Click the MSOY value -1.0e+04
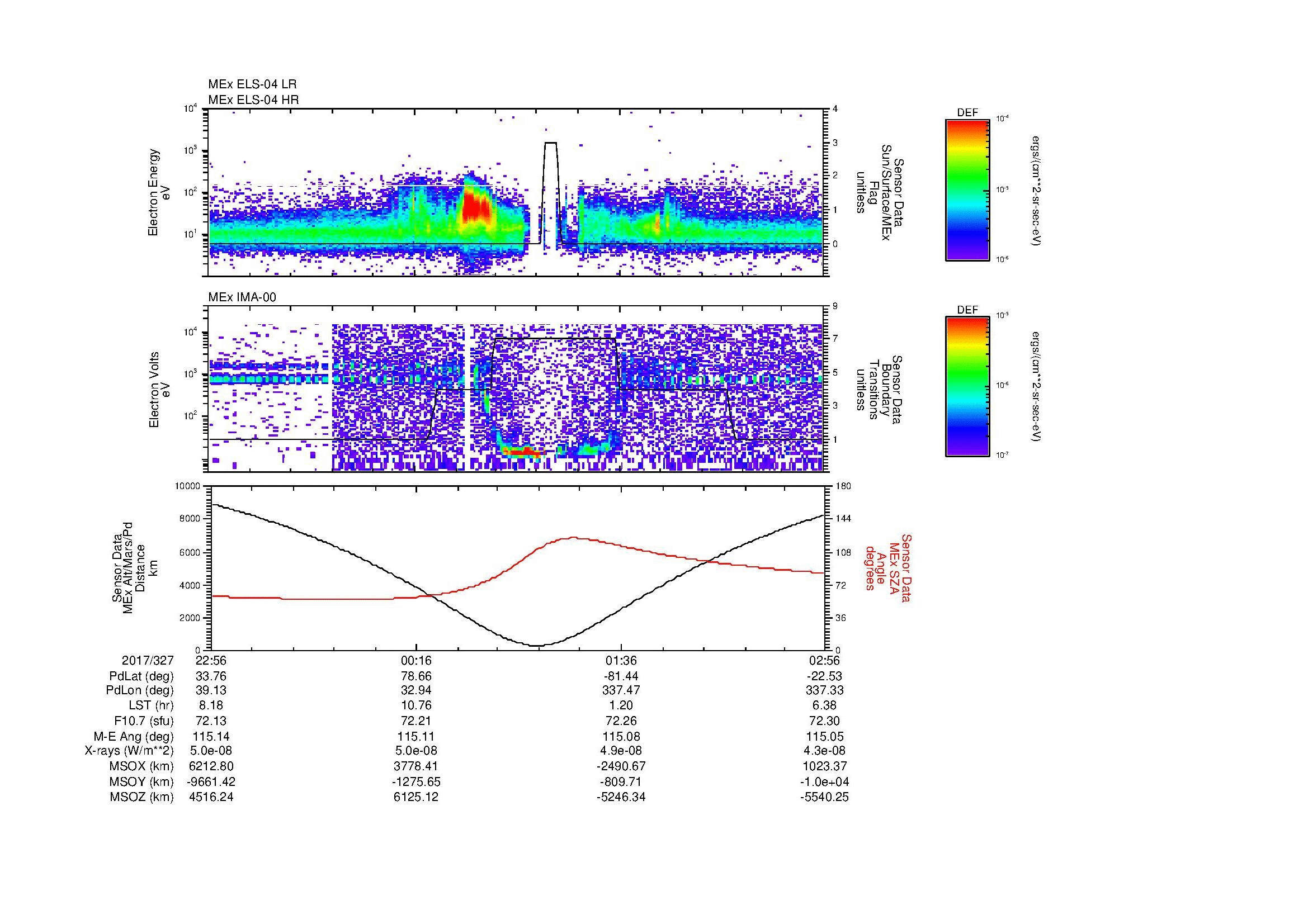Image resolution: width=1308 pixels, height=924 pixels. [824, 782]
